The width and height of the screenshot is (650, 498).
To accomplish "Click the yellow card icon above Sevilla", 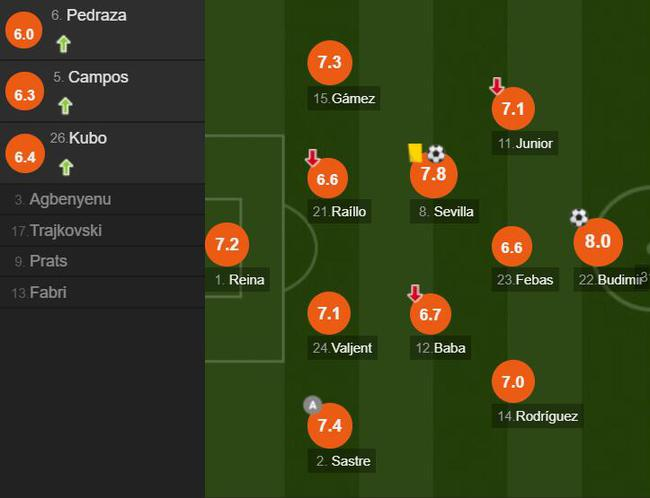I will point(415,152).
